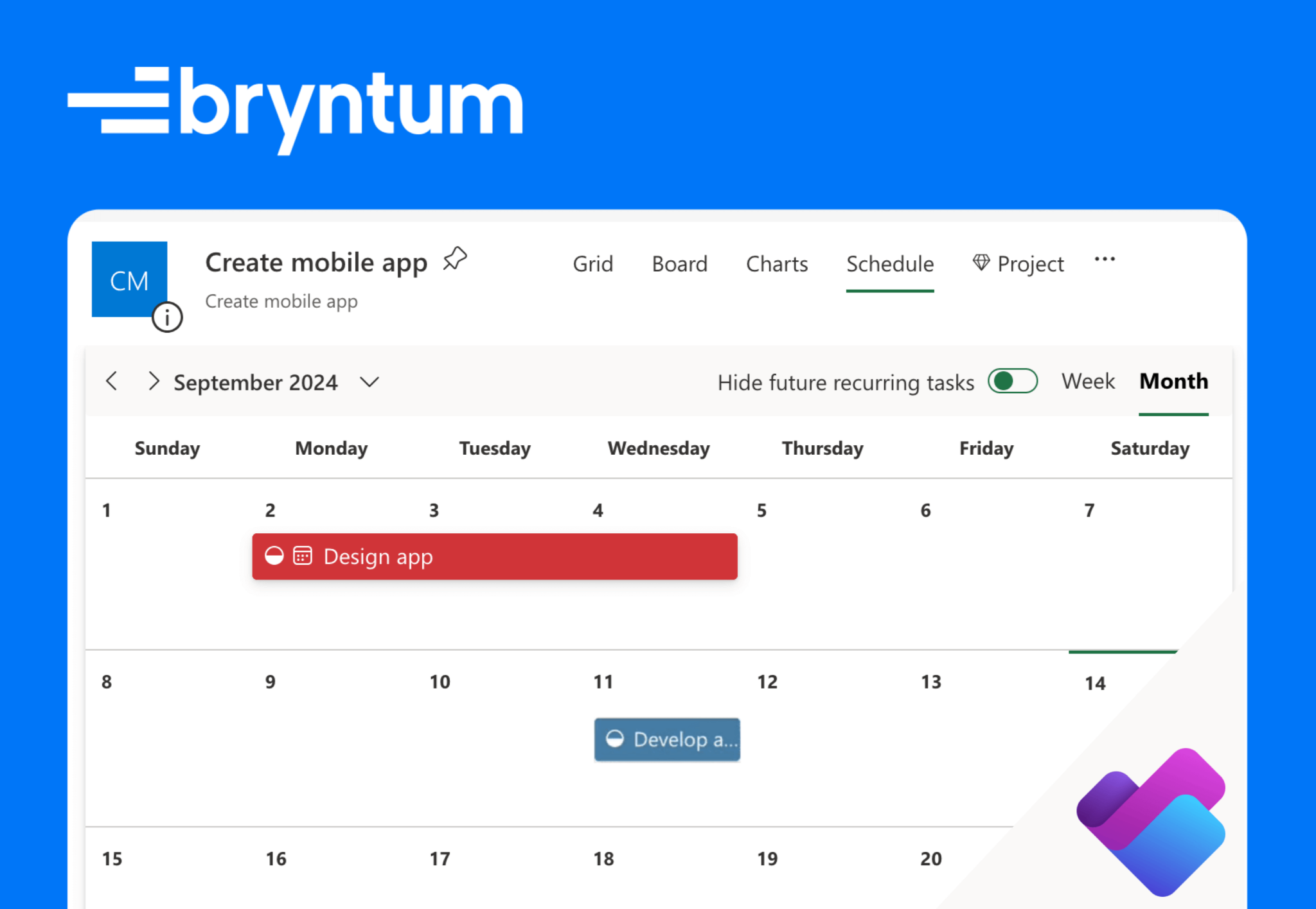Image resolution: width=1316 pixels, height=909 pixels.
Task: Click the progress circle on Design app task
Action: pyautogui.click(x=275, y=556)
